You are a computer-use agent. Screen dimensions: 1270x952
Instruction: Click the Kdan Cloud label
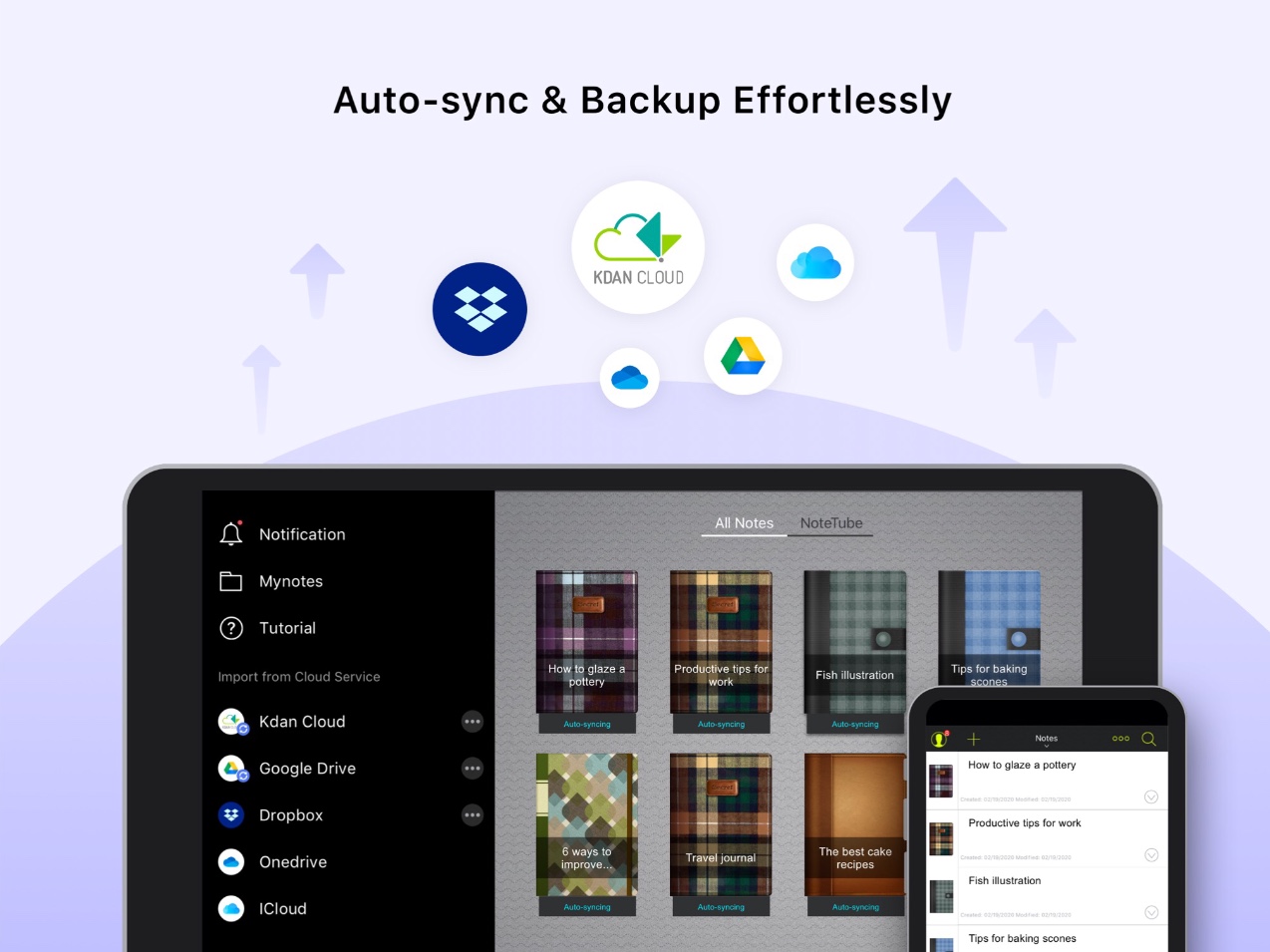point(302,722)
